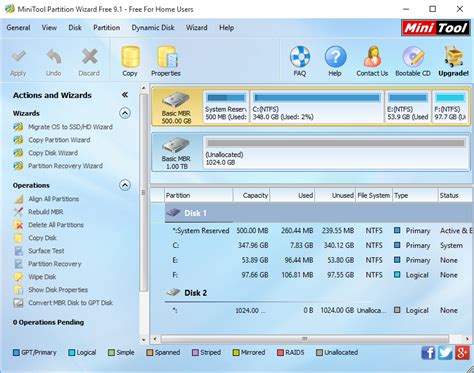
Task: Open the FAQ lifebuoy icon
Action: (x=300, y=56)
